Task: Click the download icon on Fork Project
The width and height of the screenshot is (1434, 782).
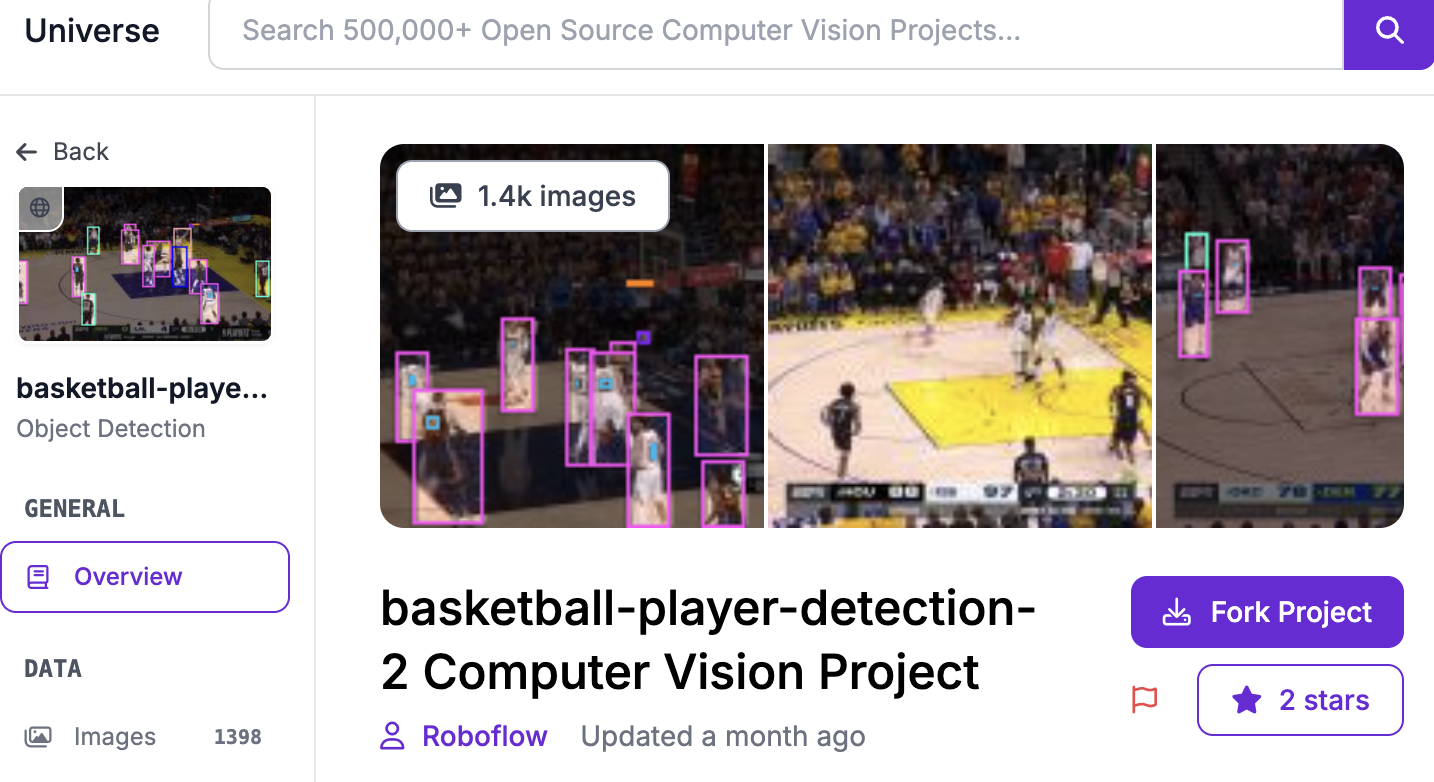Action: [x=1177, y=612]
